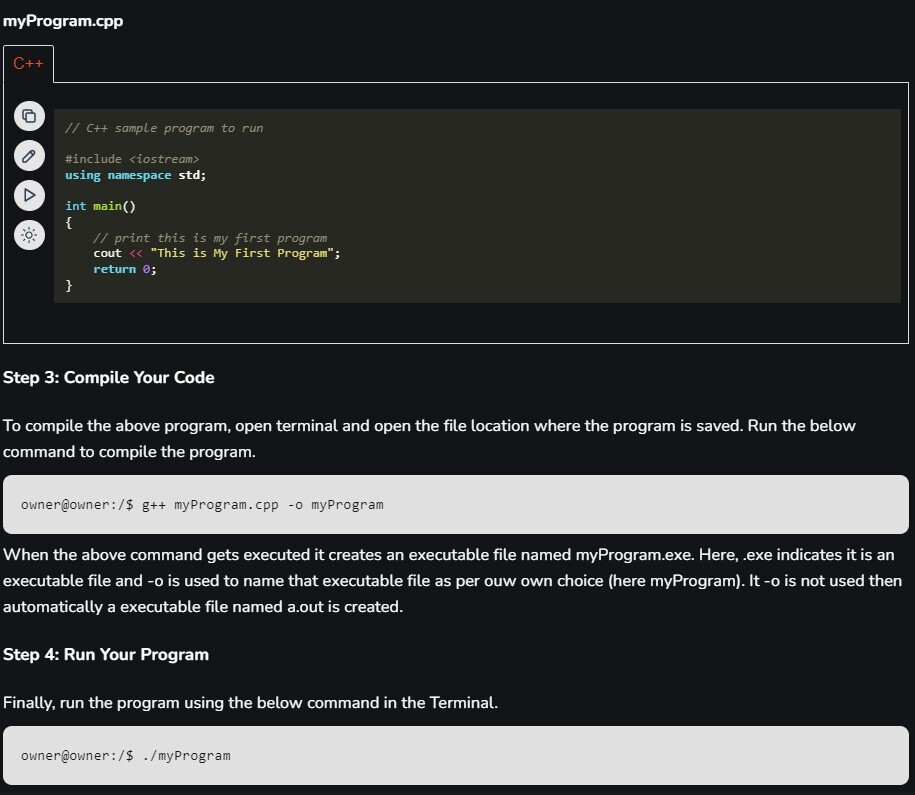This screenshot has height=795, width=915.
Task: Run the code with play icon
Action: click(x=29, y=195)
